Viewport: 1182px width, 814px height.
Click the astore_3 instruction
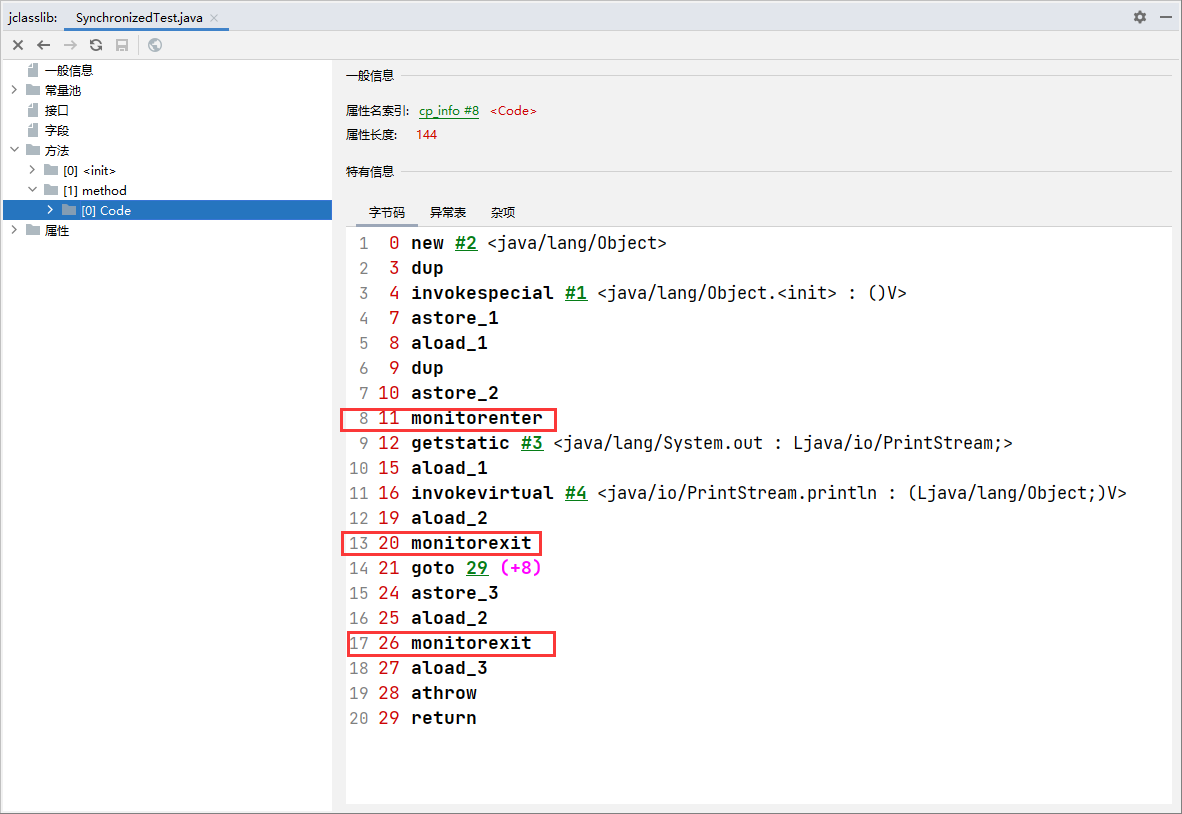click(455, 592)
